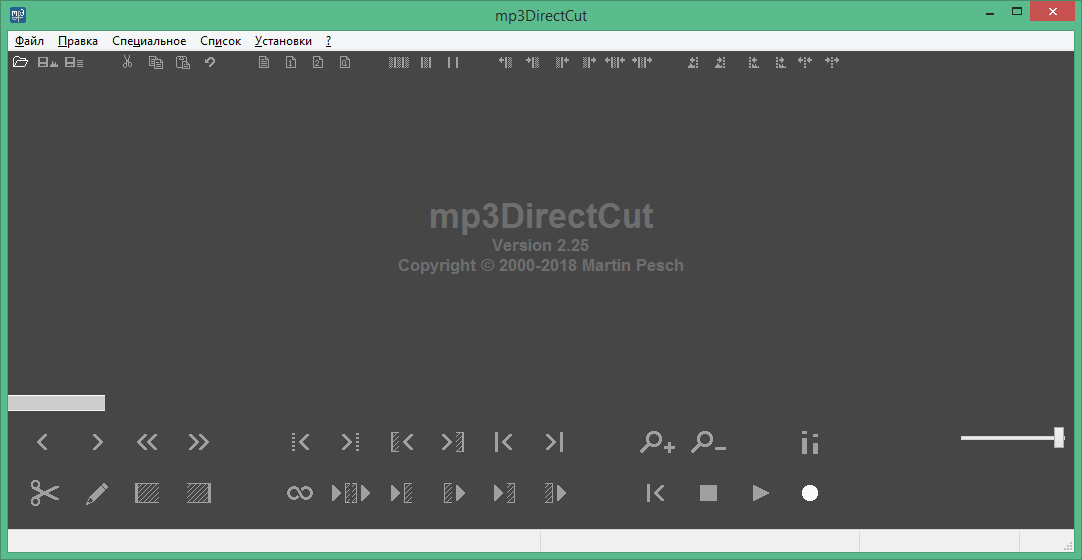
Task: Step back with the single left chevron
Action: click(43, 442)
